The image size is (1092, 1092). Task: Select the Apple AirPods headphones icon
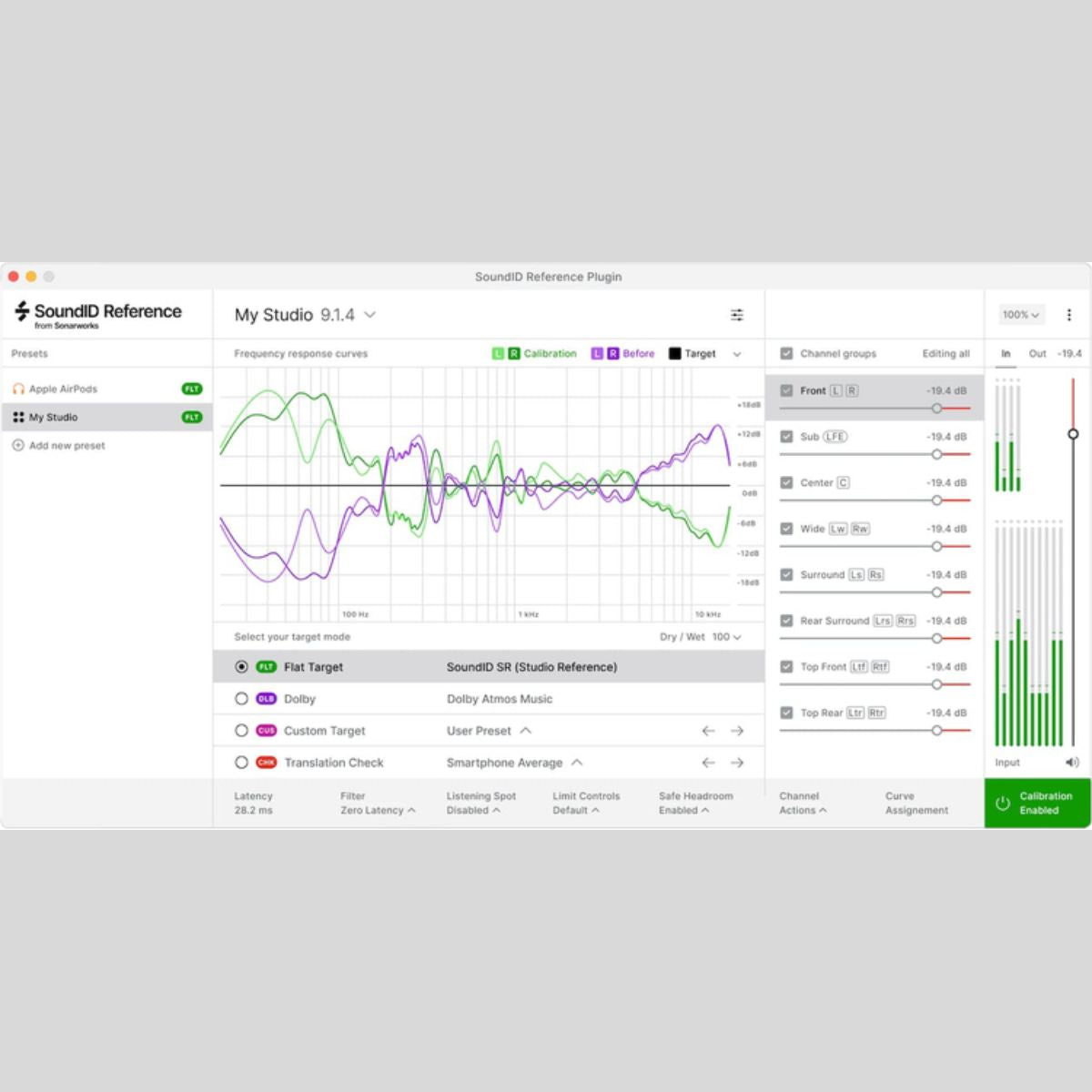[x=18, y=389]
